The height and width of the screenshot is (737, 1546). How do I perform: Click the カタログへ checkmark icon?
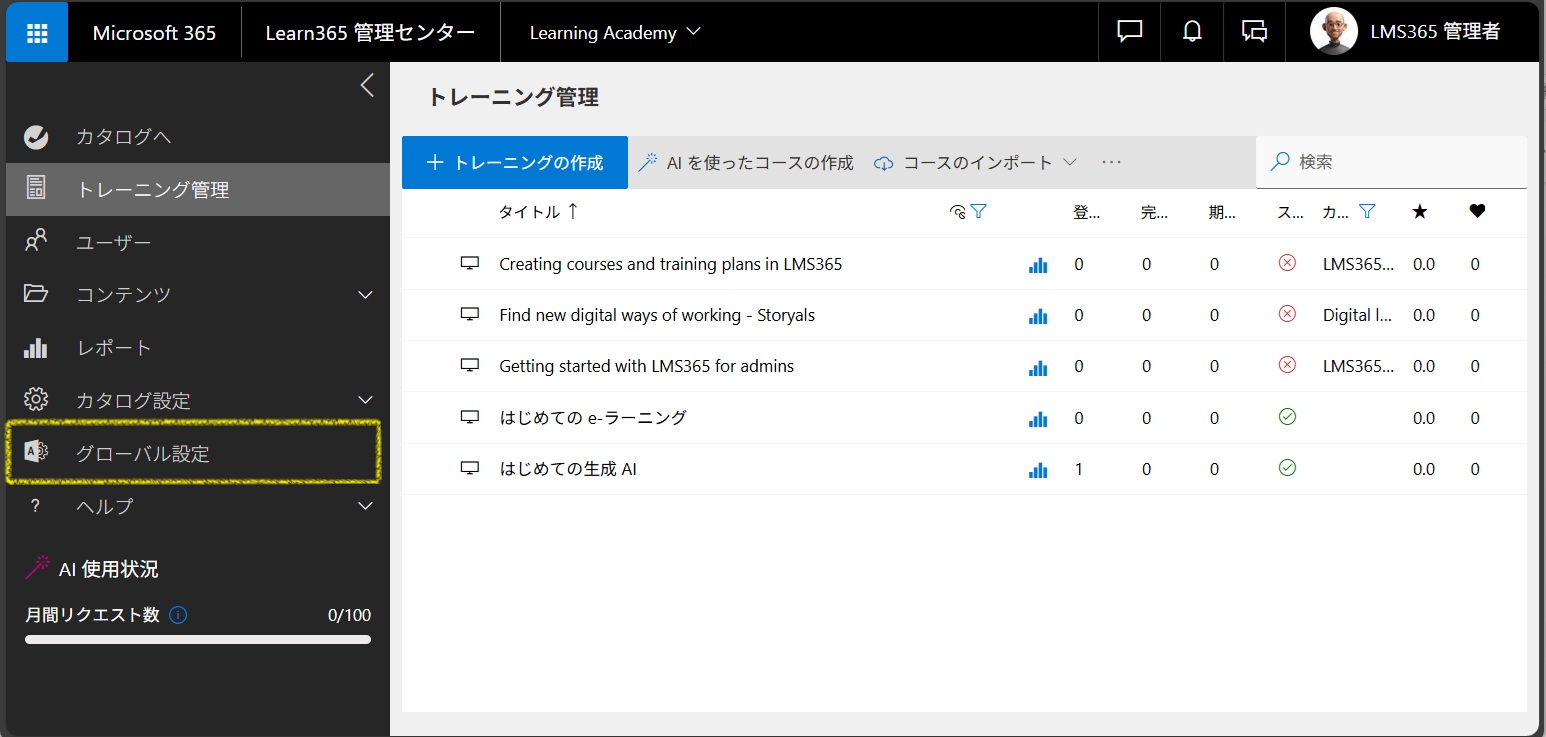pos(36,136)
